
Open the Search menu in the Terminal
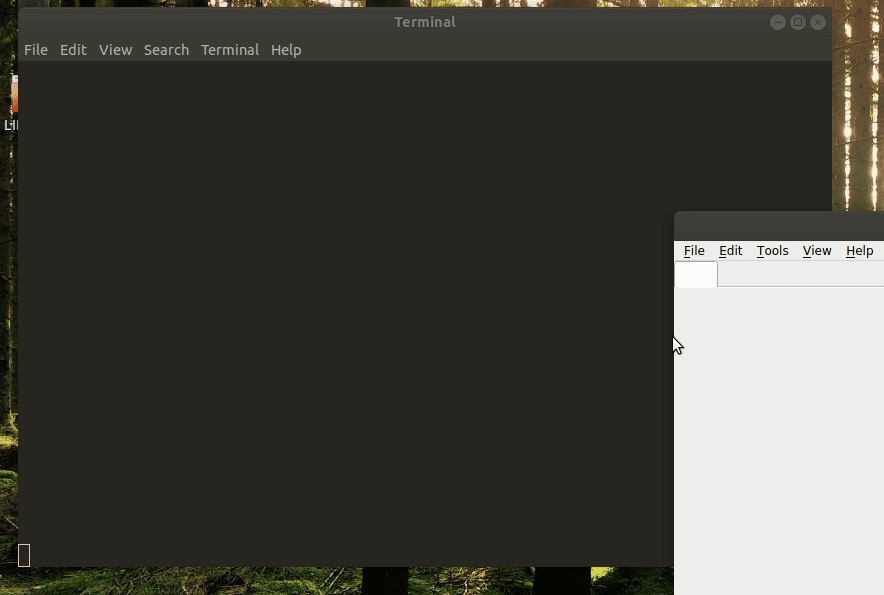click(166, 50)
